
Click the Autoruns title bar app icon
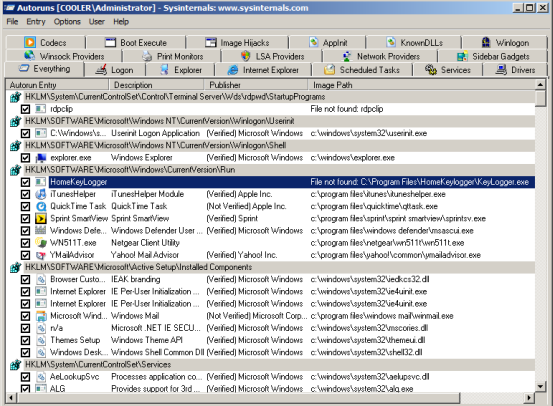[10, 8]
